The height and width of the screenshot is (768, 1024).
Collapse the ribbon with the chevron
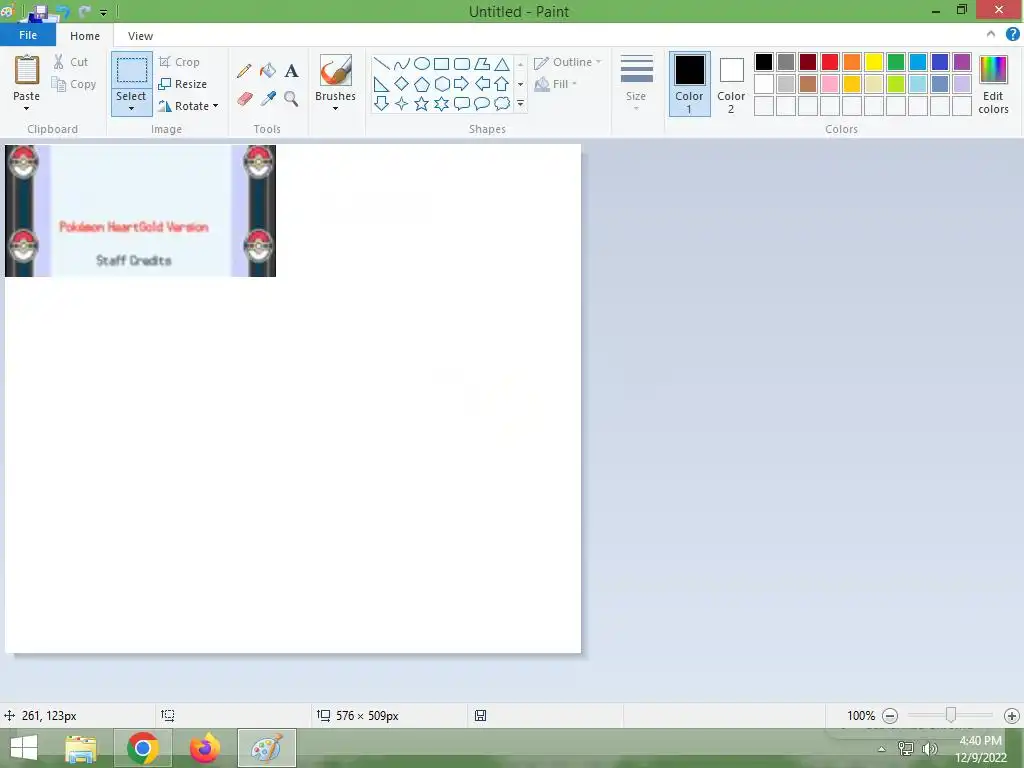(991, 35)
